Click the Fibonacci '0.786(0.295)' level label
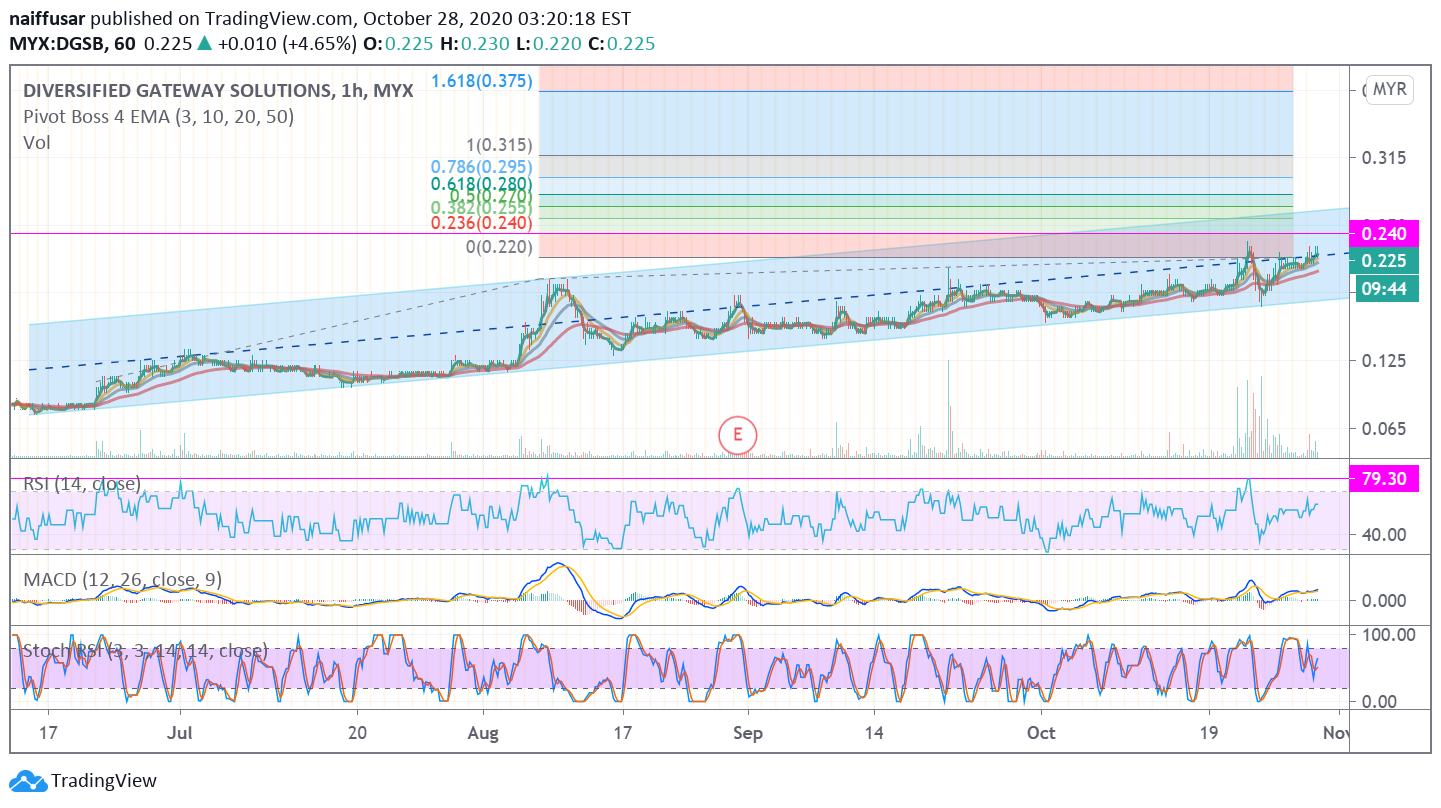 [x=482, y=167]
